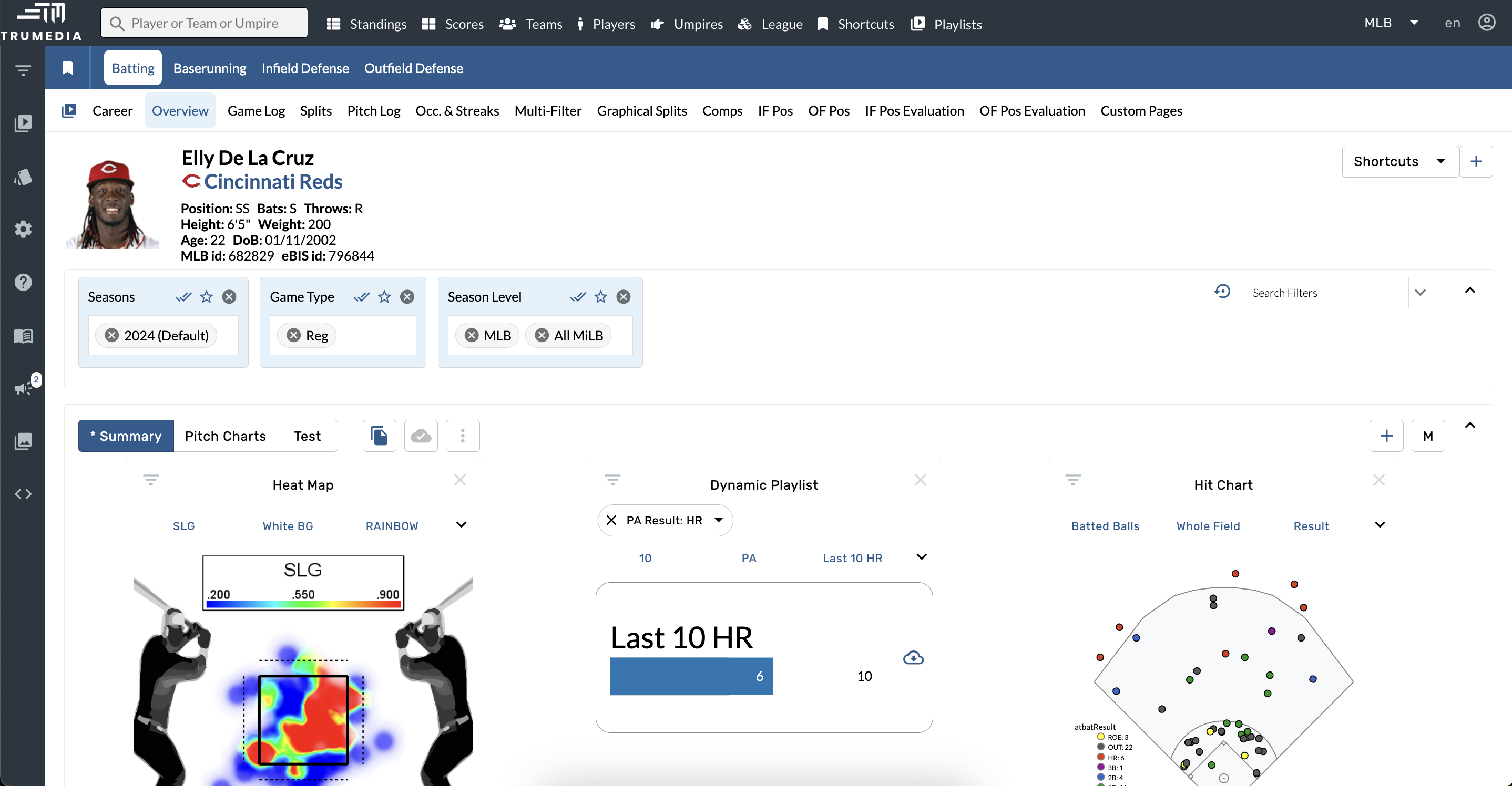Remove the All MiLB season level chip
The width and height of the screenshot is (1512, 786).
click(x=542, y=336)
